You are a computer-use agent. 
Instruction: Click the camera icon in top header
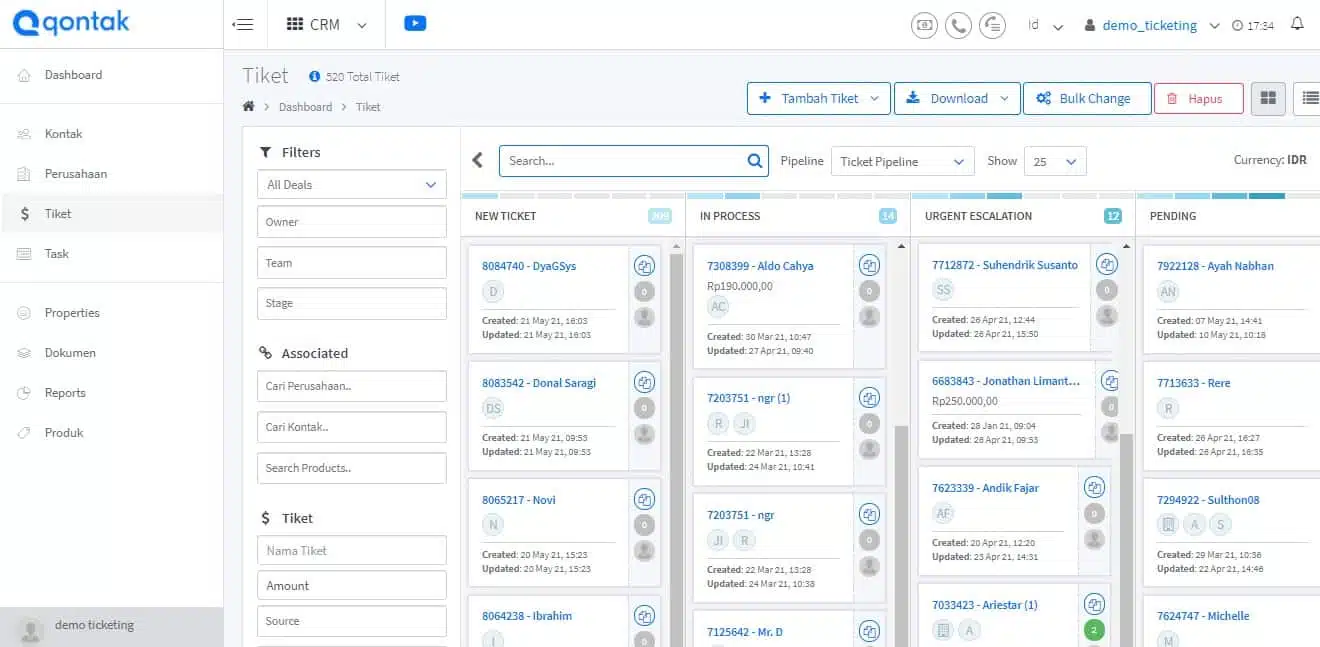(x=925, y=26)
